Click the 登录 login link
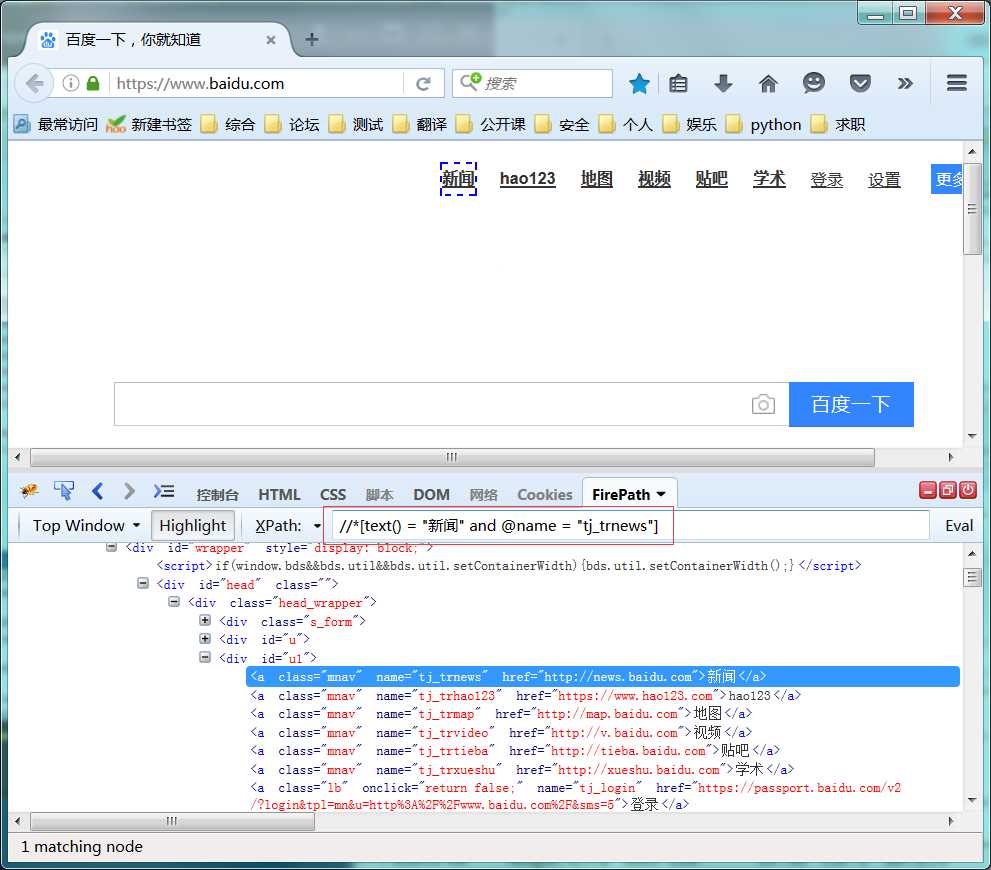 827,180
